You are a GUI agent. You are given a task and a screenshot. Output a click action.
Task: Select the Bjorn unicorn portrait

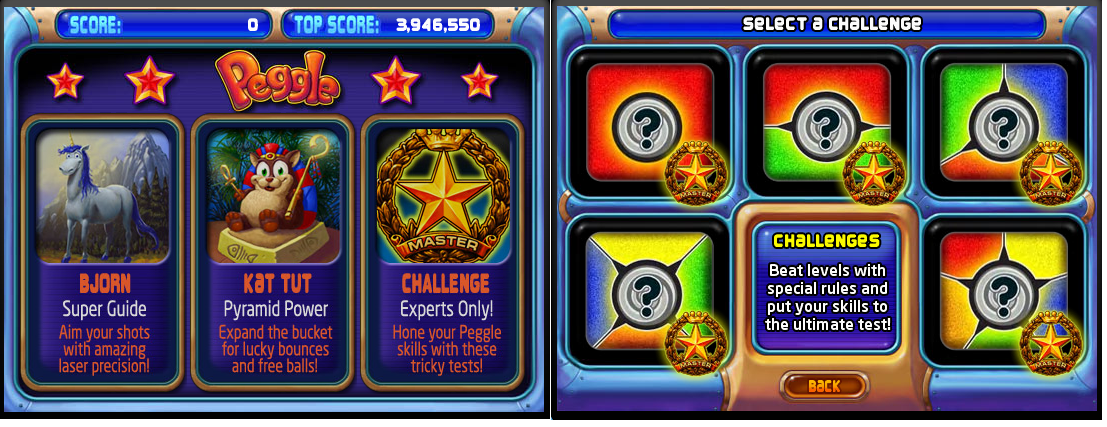point(103,197)
